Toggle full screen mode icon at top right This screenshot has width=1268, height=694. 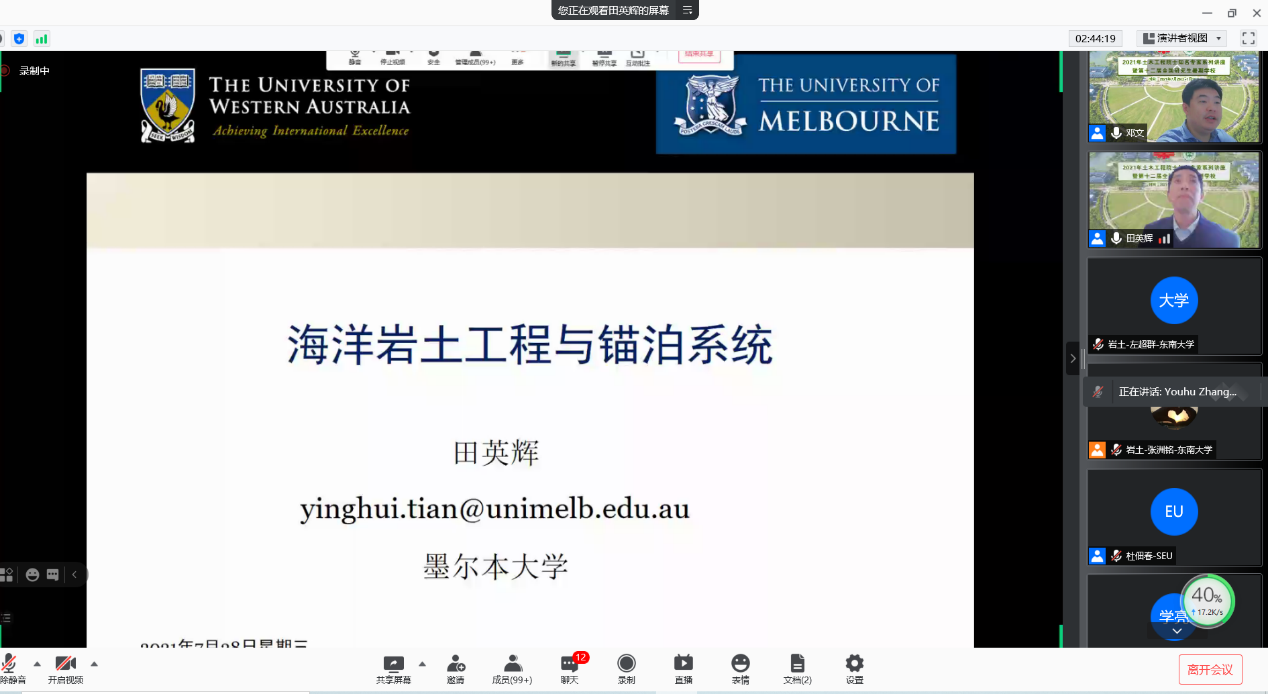click(1248, 38)
